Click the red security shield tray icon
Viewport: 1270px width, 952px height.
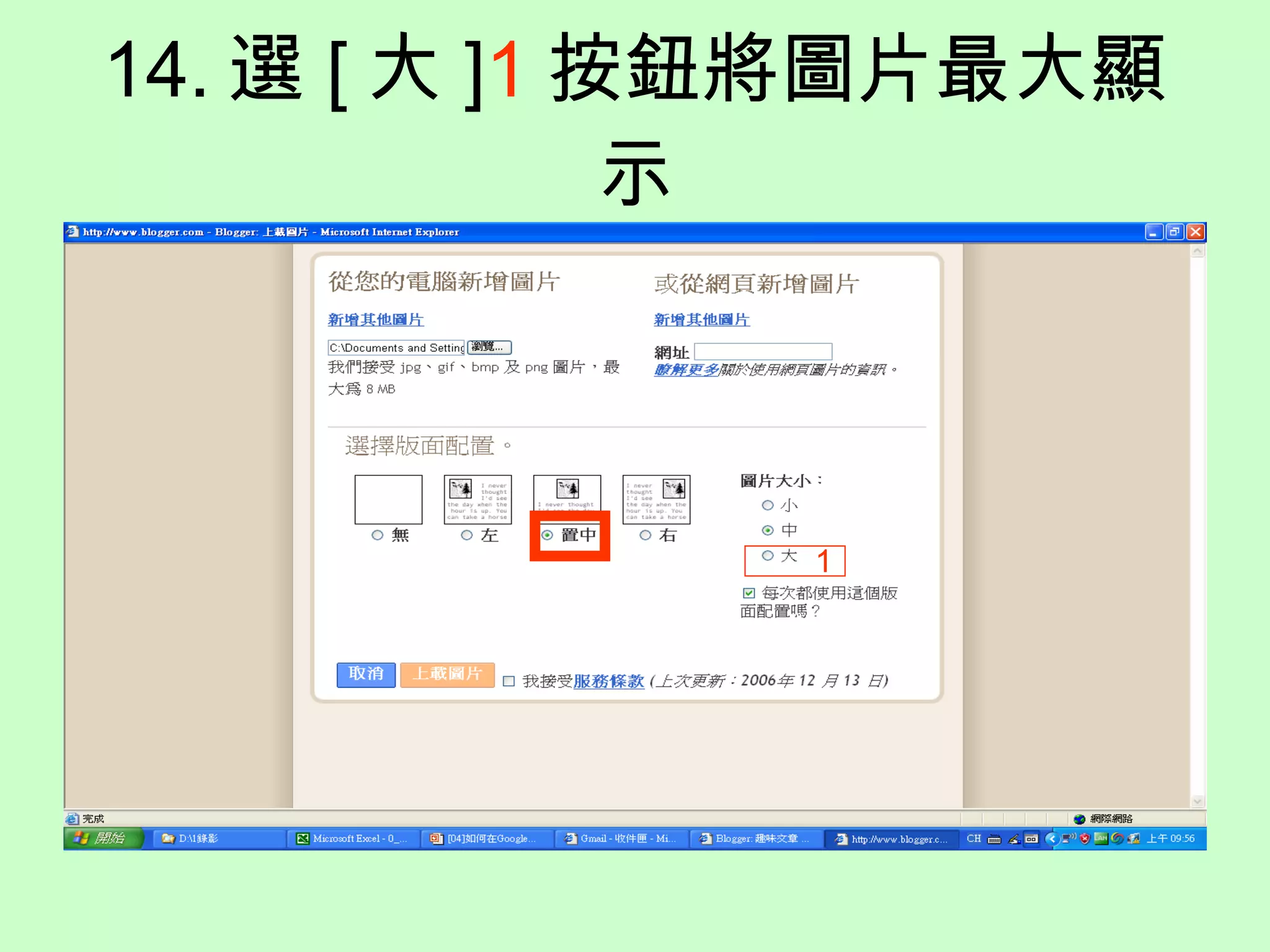pos(1085,839)
